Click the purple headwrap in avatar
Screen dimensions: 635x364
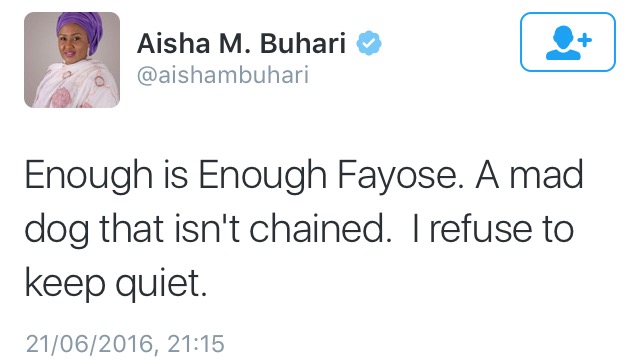(x=80, y=28)
